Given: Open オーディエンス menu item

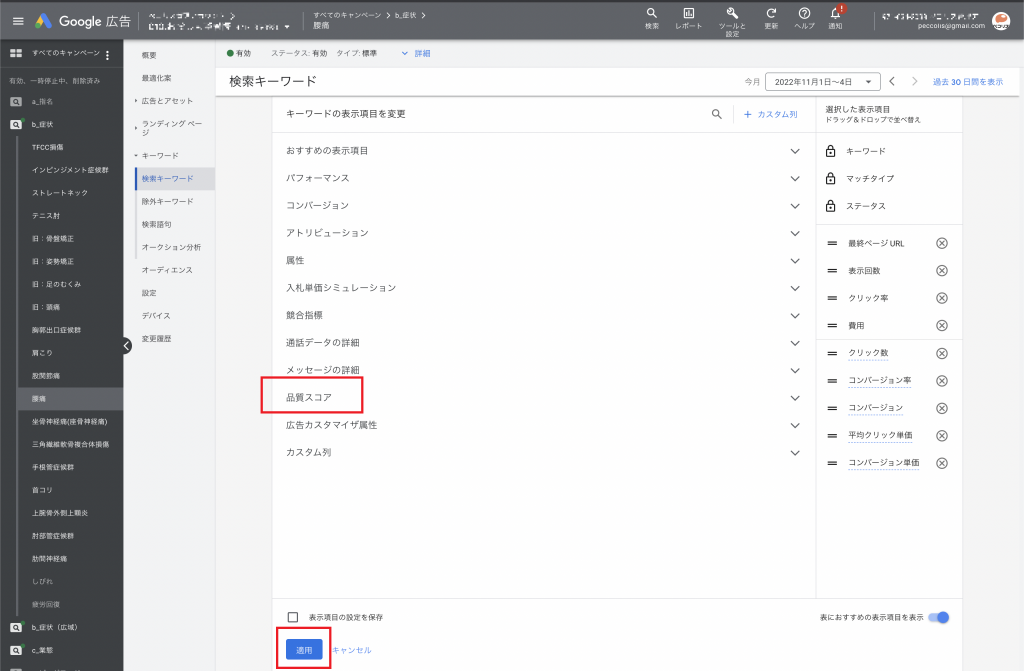Looking at the screenshot, I should pos(167,270).
